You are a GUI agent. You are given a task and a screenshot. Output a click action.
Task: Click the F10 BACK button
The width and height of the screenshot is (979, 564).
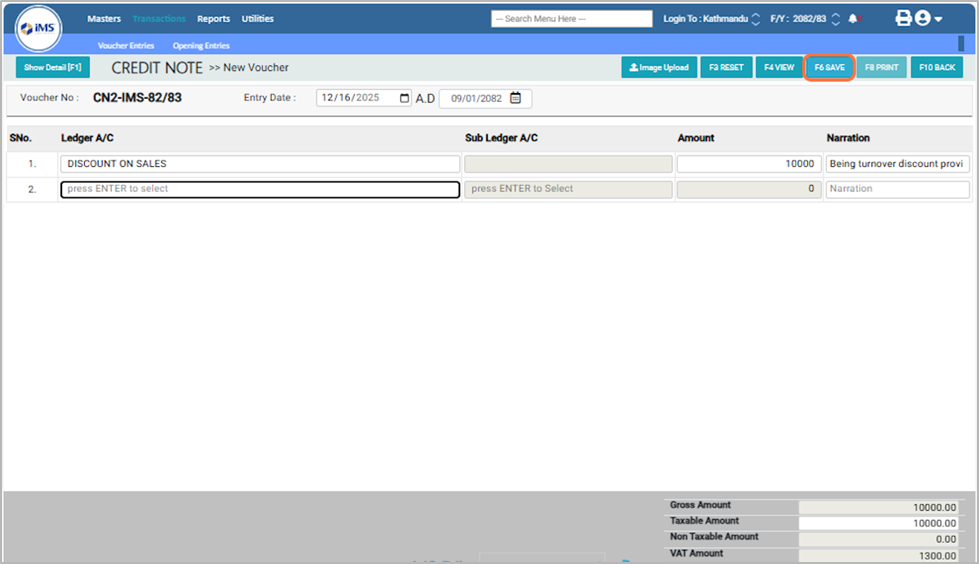(x=937, y=67)
